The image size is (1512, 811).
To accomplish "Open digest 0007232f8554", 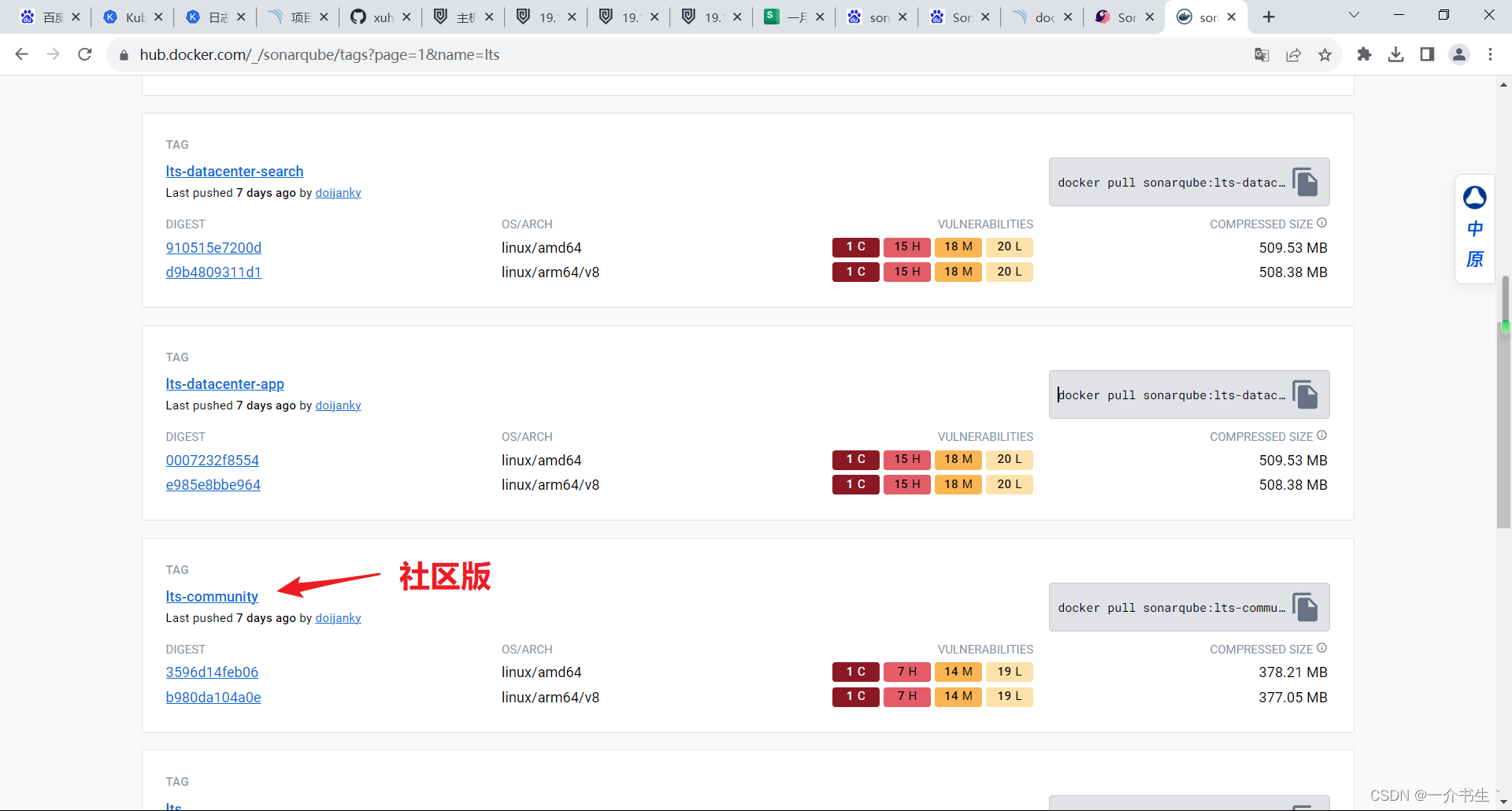I will coord(212,460).
